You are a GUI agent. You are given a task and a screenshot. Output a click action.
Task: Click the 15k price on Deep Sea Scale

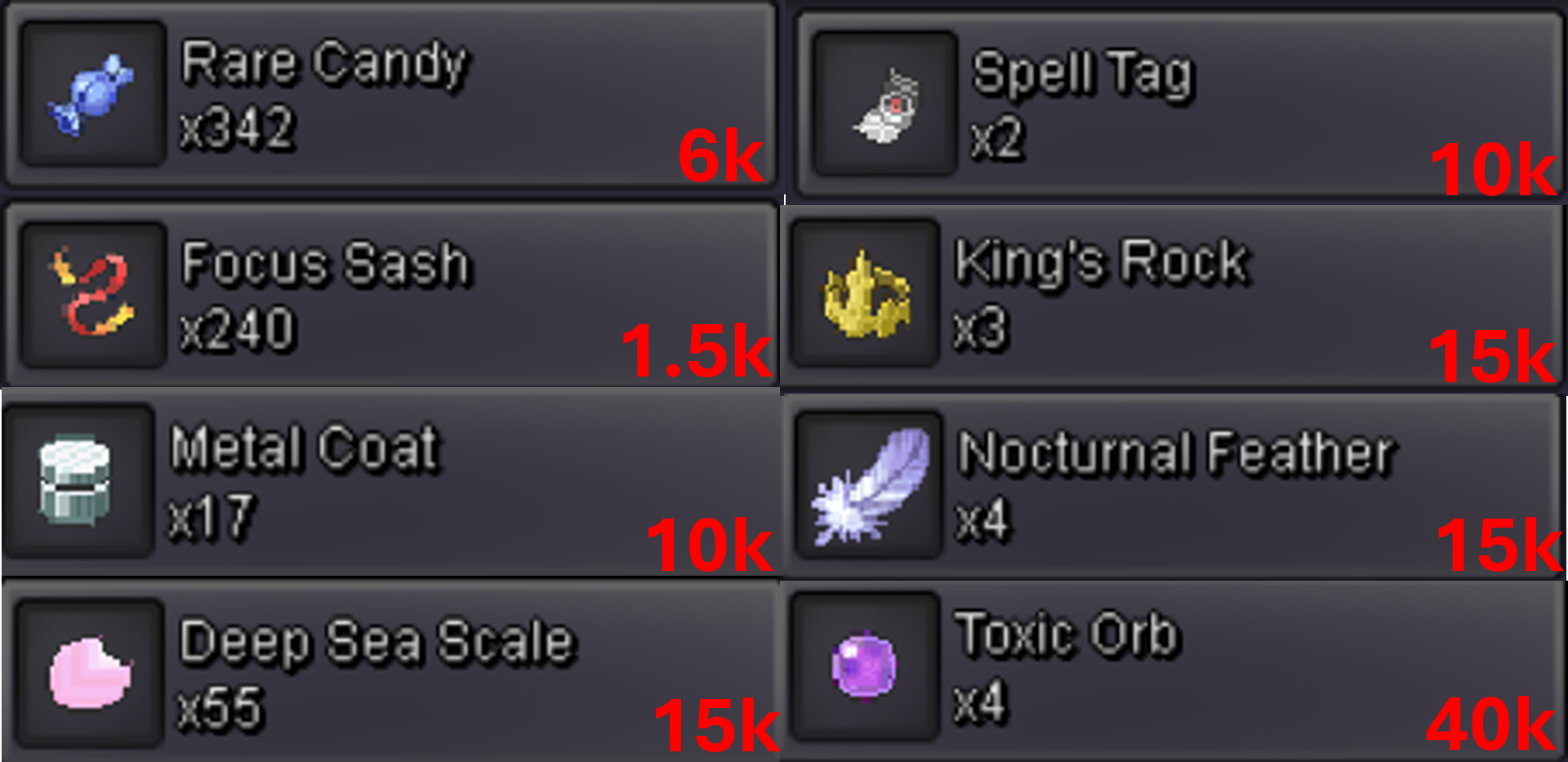[x=717, y=724]
